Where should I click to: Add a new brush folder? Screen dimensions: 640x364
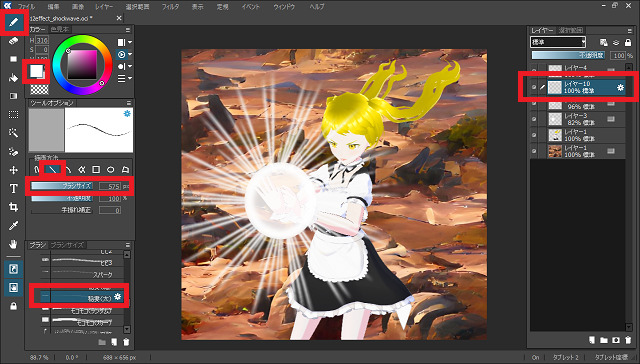tap(102, 342)
